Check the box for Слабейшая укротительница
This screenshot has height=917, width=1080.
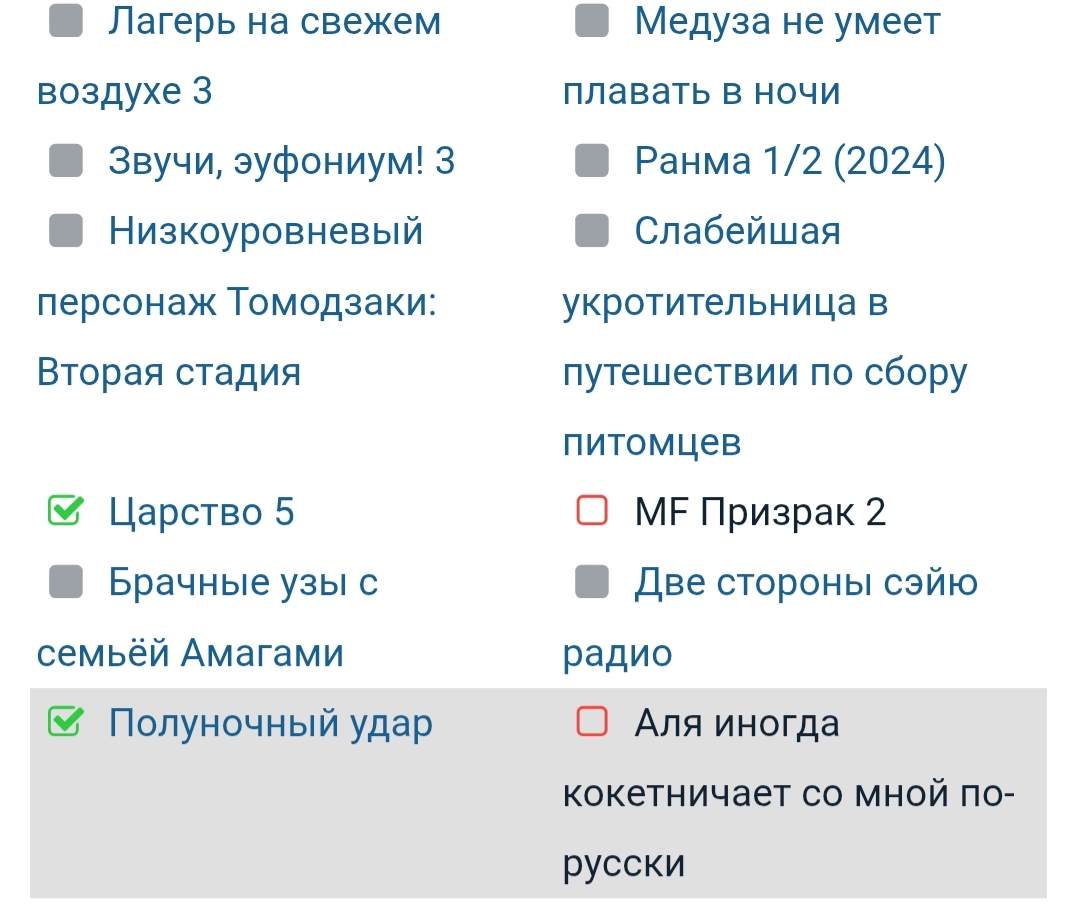coord(592,231)
